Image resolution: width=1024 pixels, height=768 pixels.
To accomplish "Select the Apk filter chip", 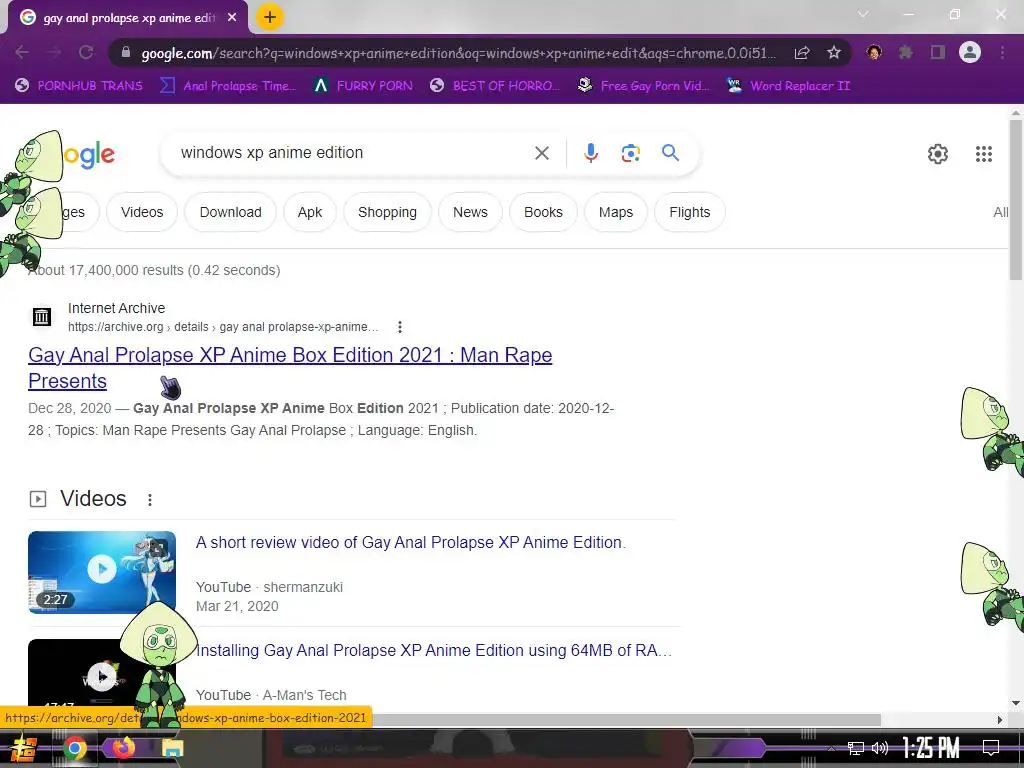I will point(310,212).
